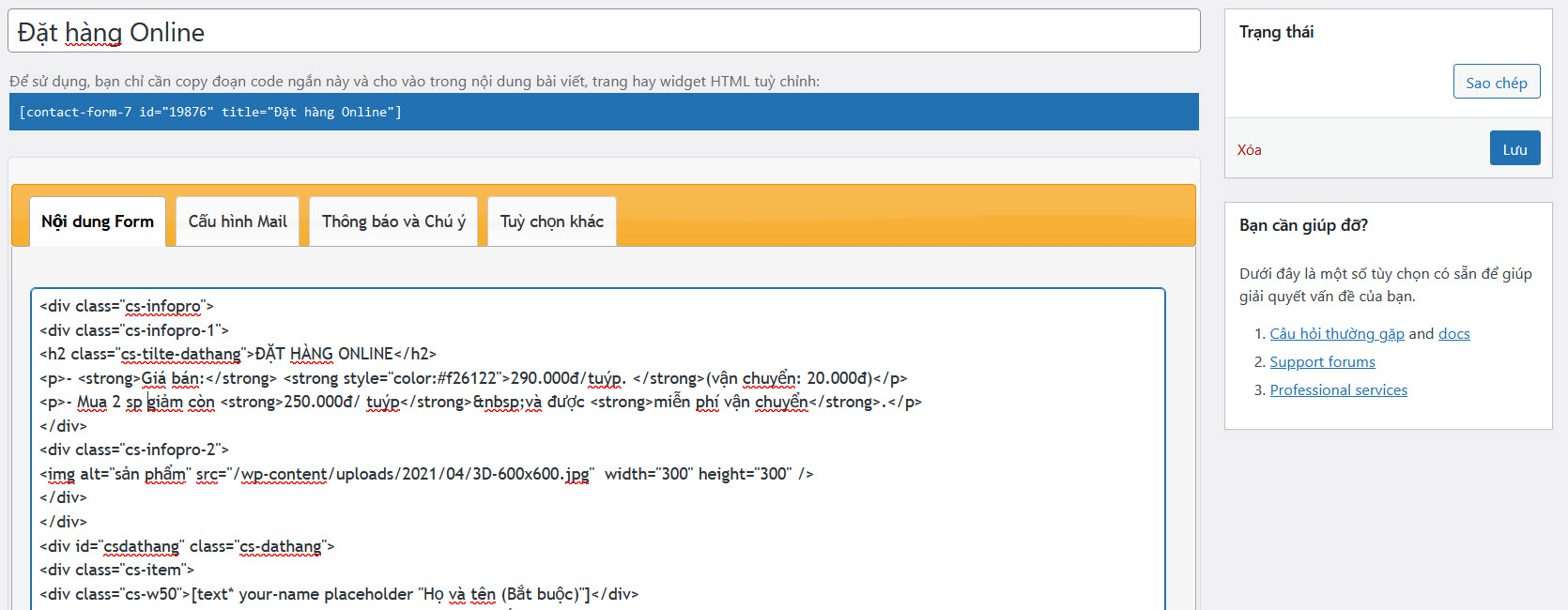
Task: Open the Cấu hình Mail tab
Action: pos(238,221)
